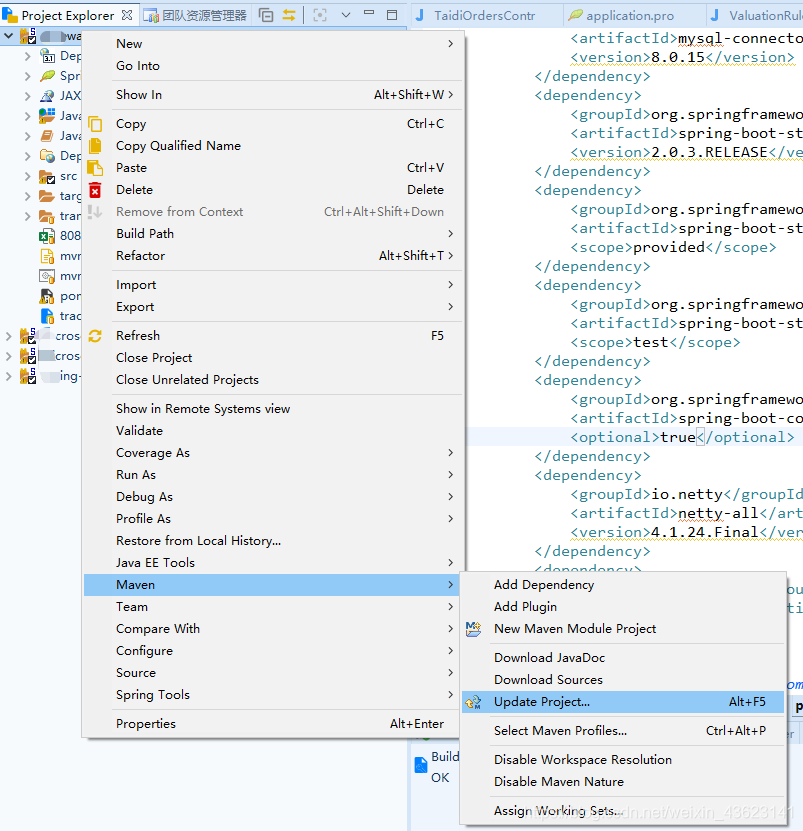Click the focus on active task icon
The height and width of the screenshot is (831, 803).
coord(320,15)
